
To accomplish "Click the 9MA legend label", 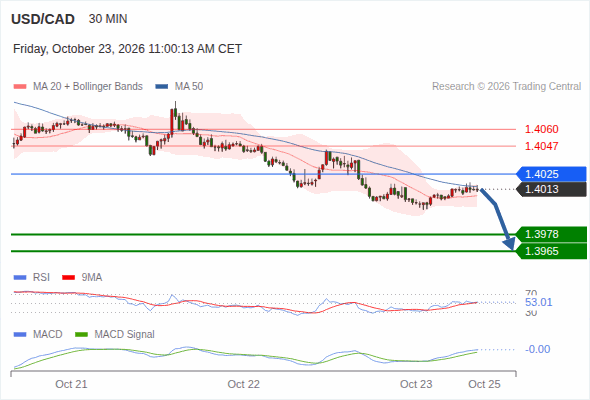I will (x=92, y=277).
